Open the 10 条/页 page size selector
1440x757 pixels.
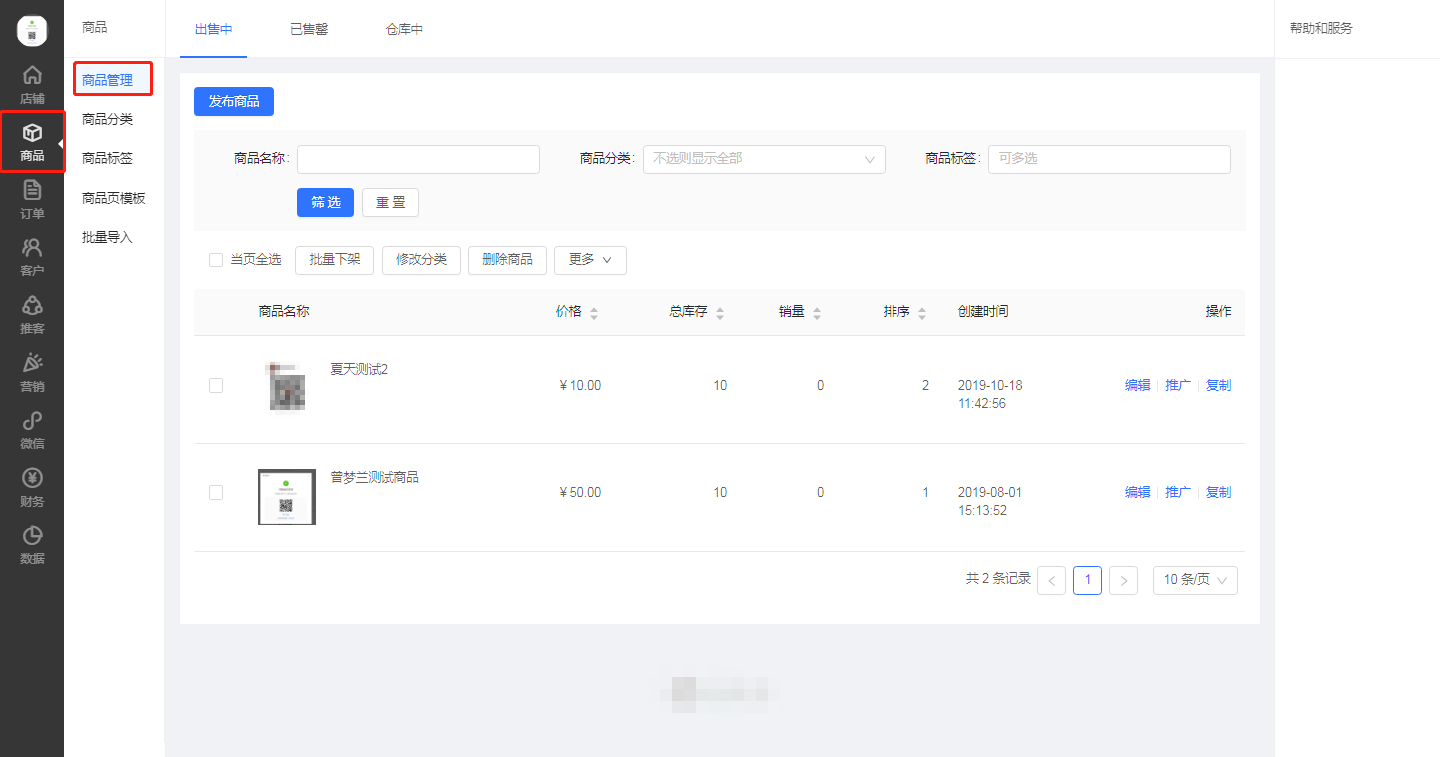(1194, 580)
